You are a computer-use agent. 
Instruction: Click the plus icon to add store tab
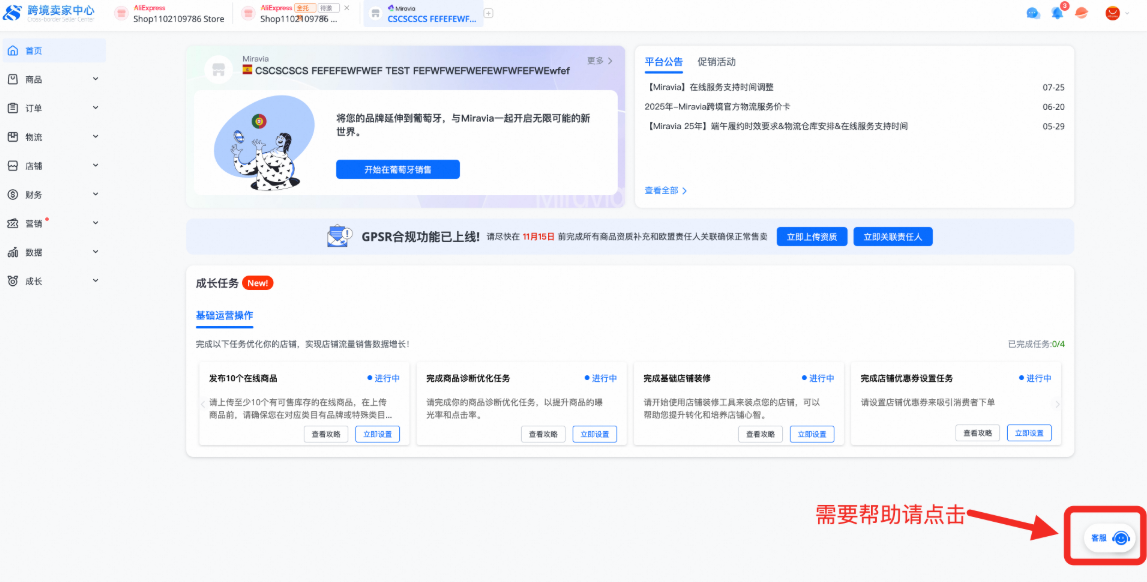(x=489, y=13)
